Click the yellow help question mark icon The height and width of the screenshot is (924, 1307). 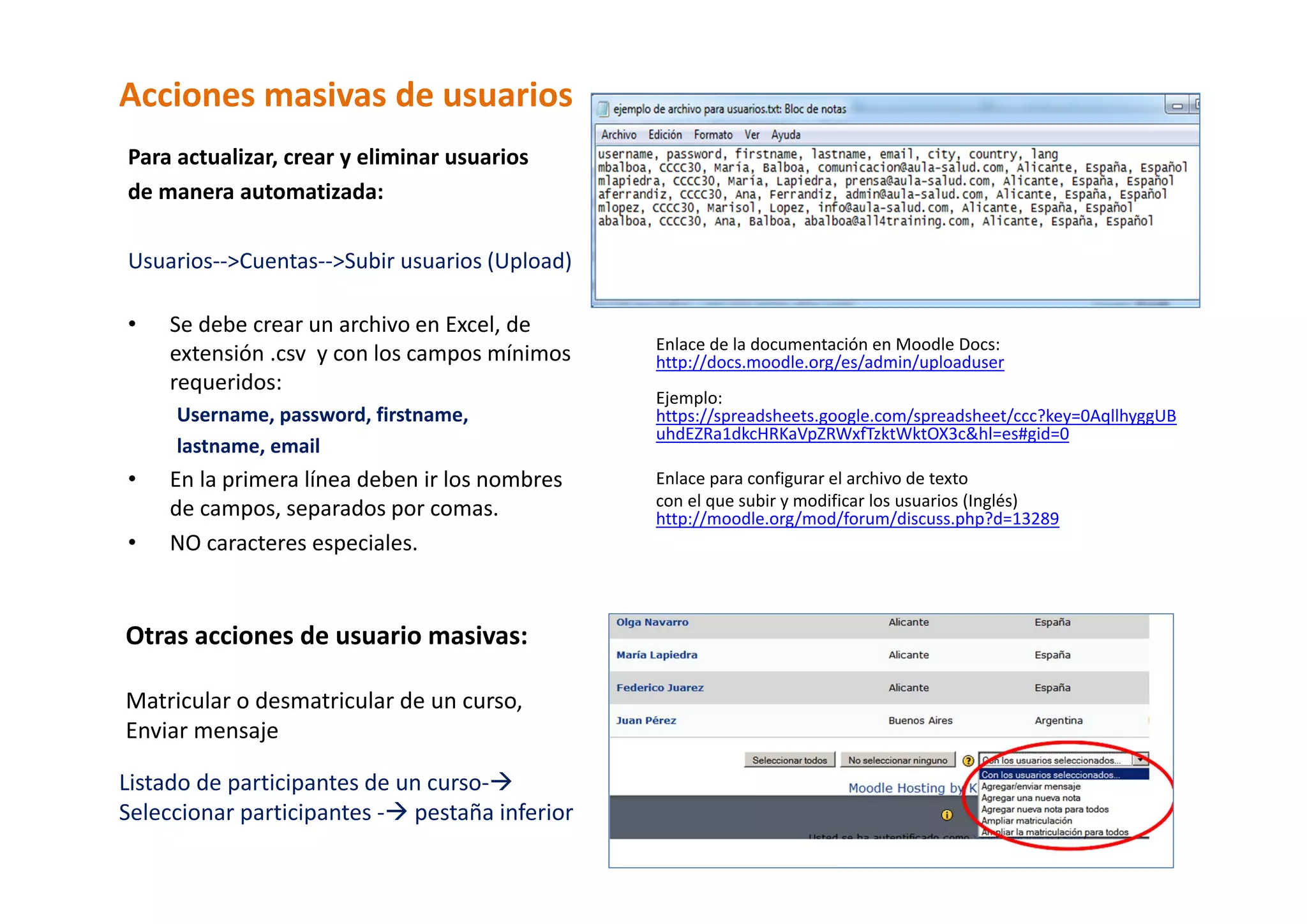[968, 761]
